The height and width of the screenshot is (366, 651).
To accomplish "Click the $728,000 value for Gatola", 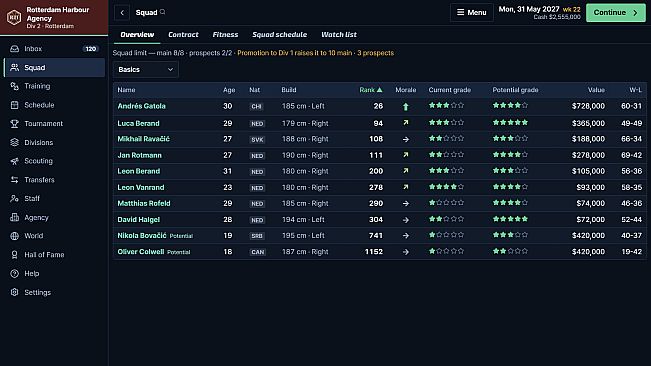I will [588, 106].
